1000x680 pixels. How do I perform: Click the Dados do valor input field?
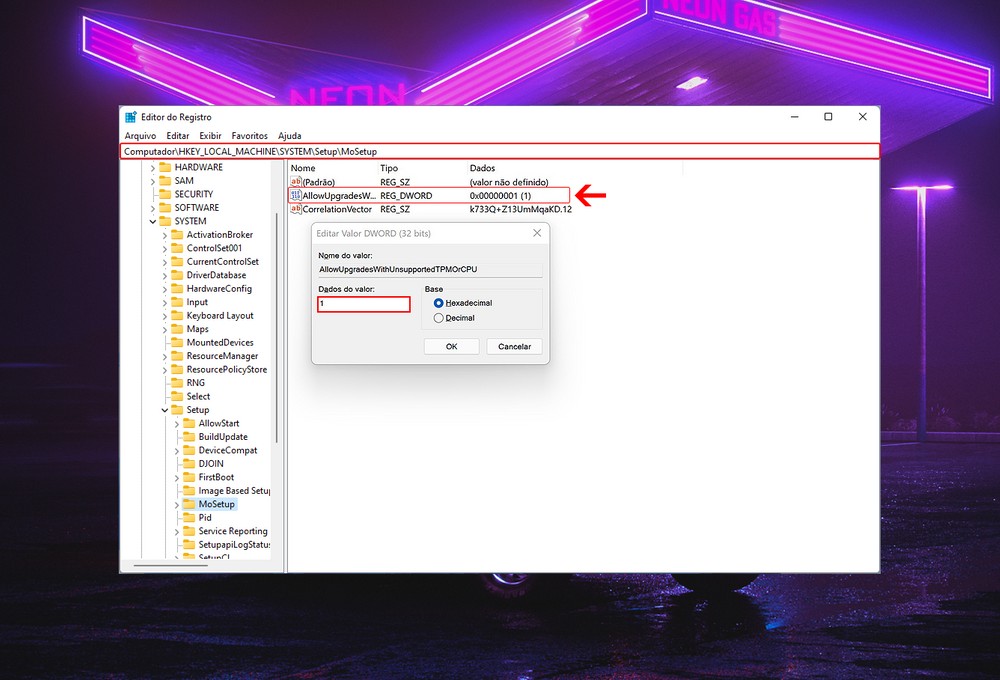364,304
